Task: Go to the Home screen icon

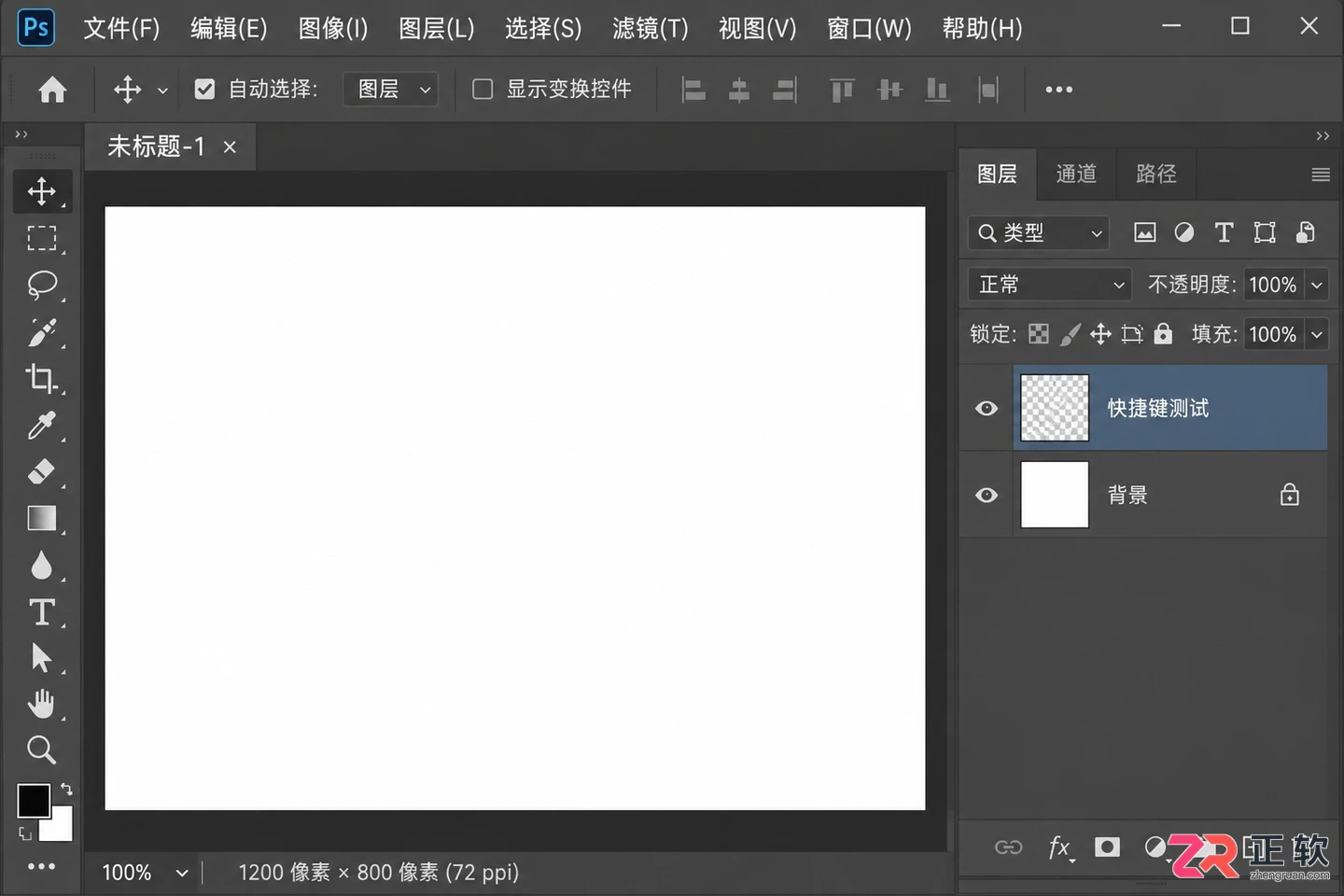Action: point(52,90)
